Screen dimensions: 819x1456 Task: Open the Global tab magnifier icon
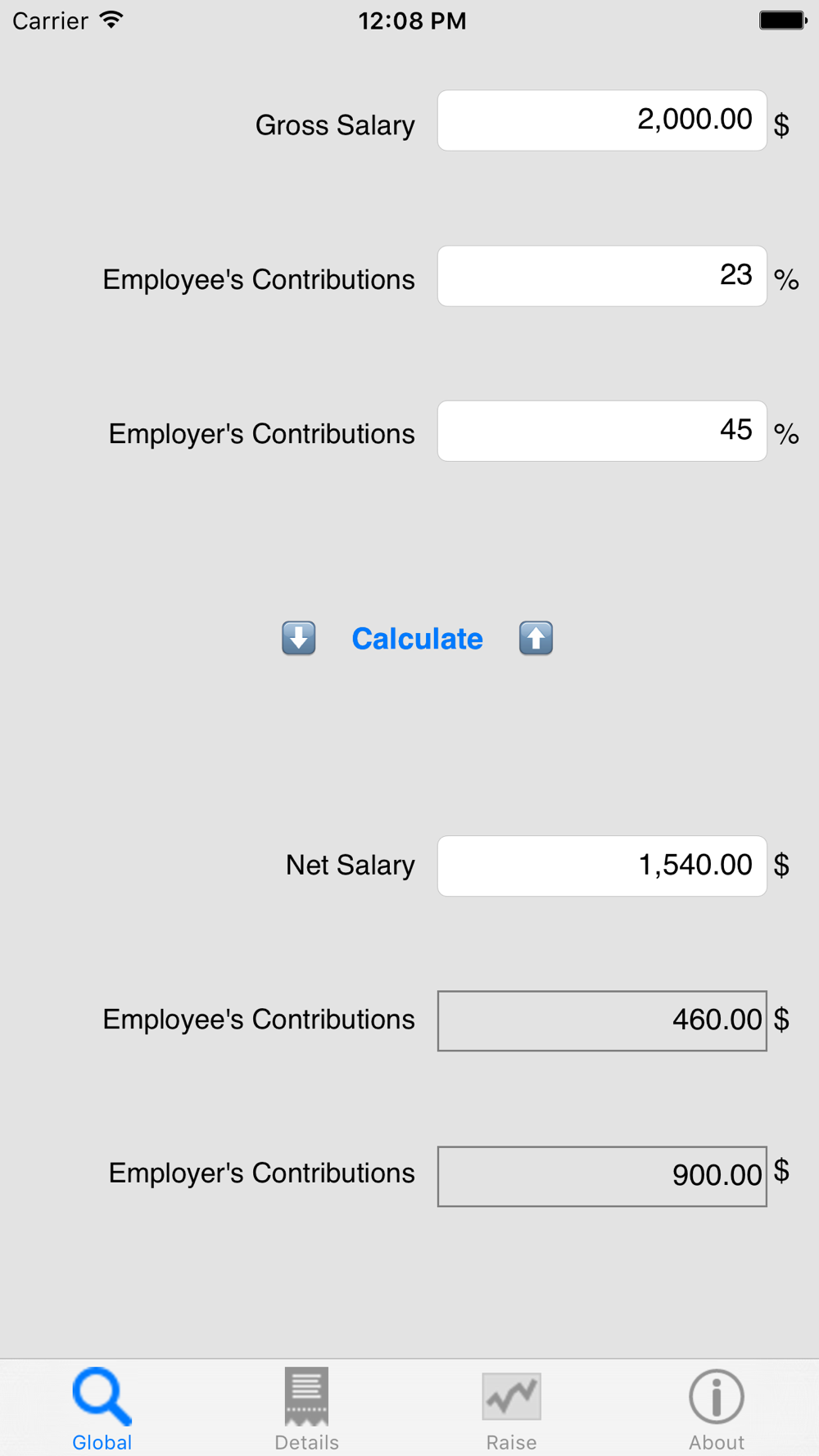102,1395
